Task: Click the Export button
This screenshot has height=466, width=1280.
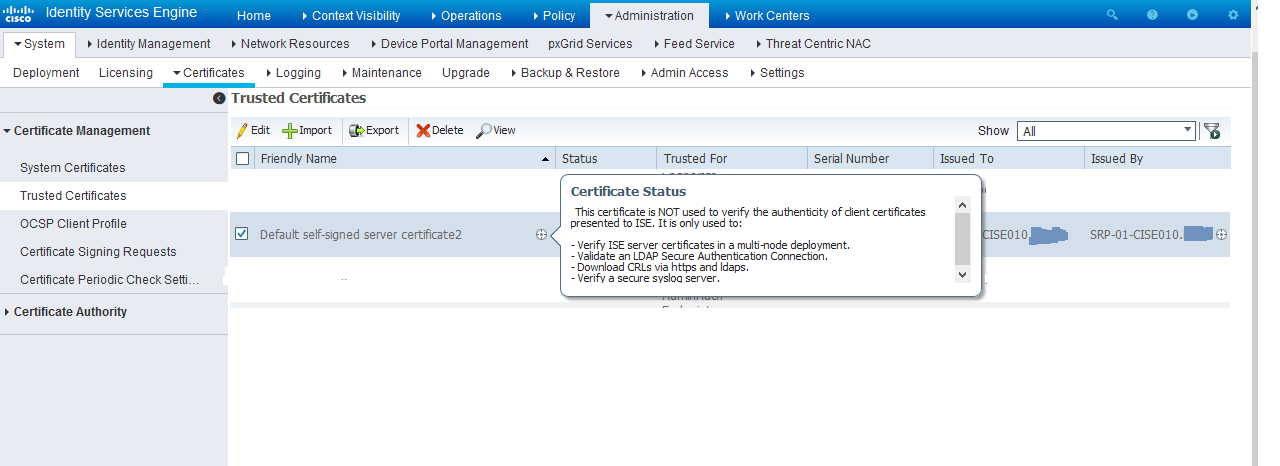Action: point(374,130)
